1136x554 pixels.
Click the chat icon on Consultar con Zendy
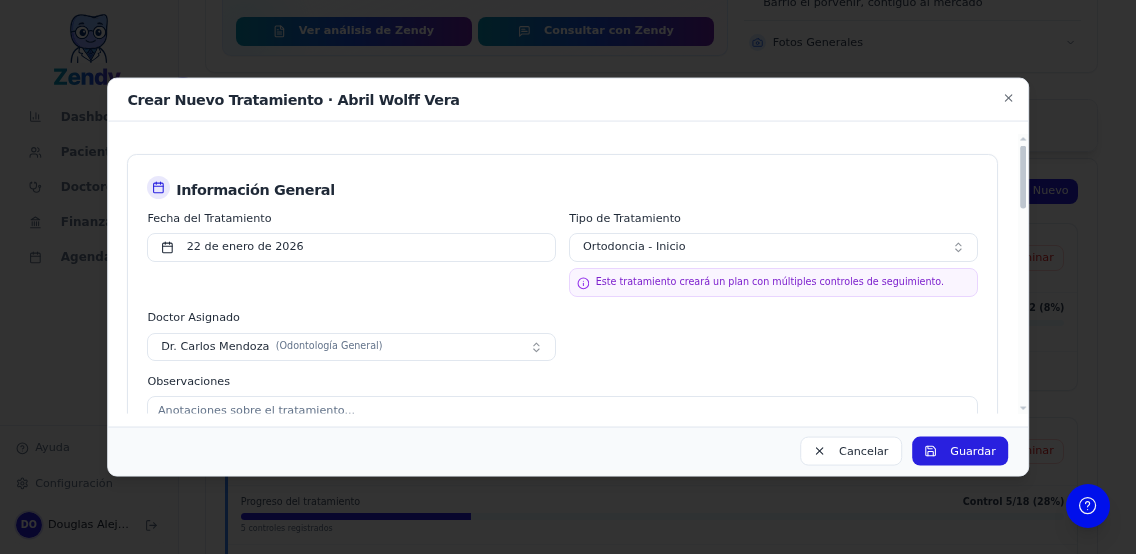(x=525, y=31)
